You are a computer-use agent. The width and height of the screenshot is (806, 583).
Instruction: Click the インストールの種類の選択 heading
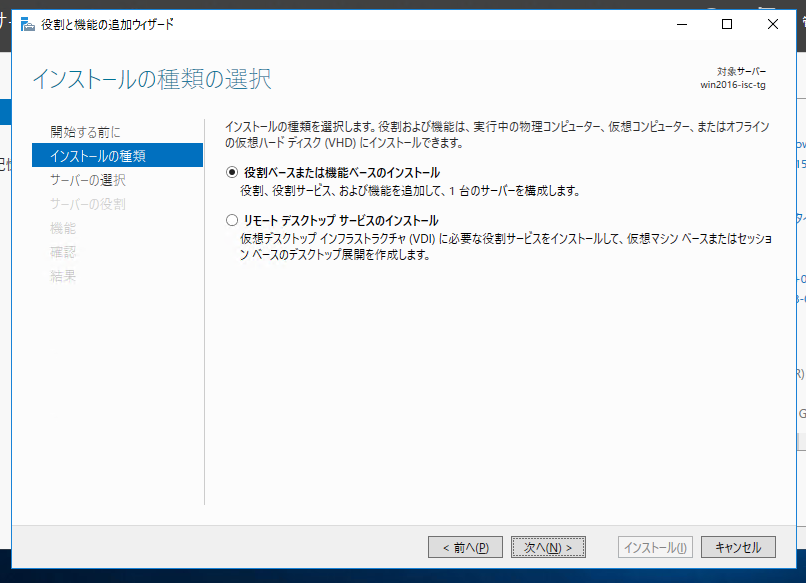pyautogui.click(x=152, y=79)
